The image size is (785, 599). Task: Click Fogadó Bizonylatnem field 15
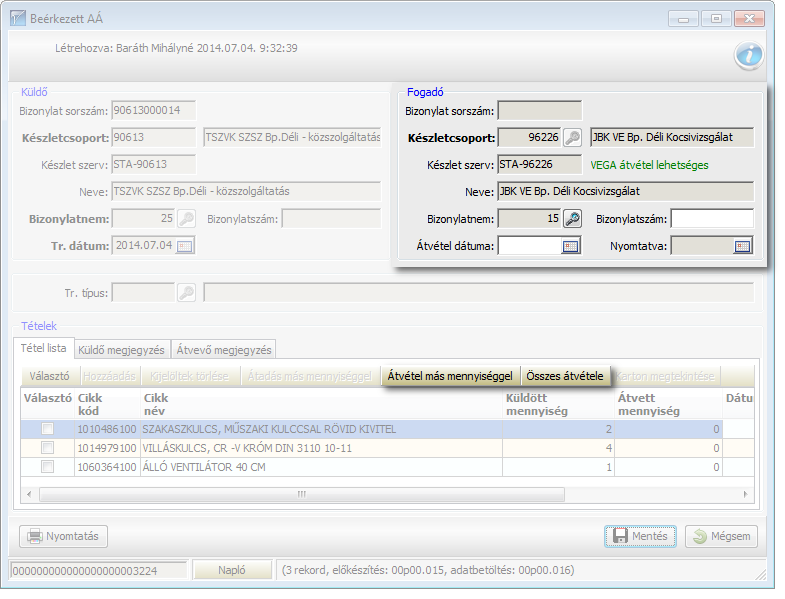(530, 219)
